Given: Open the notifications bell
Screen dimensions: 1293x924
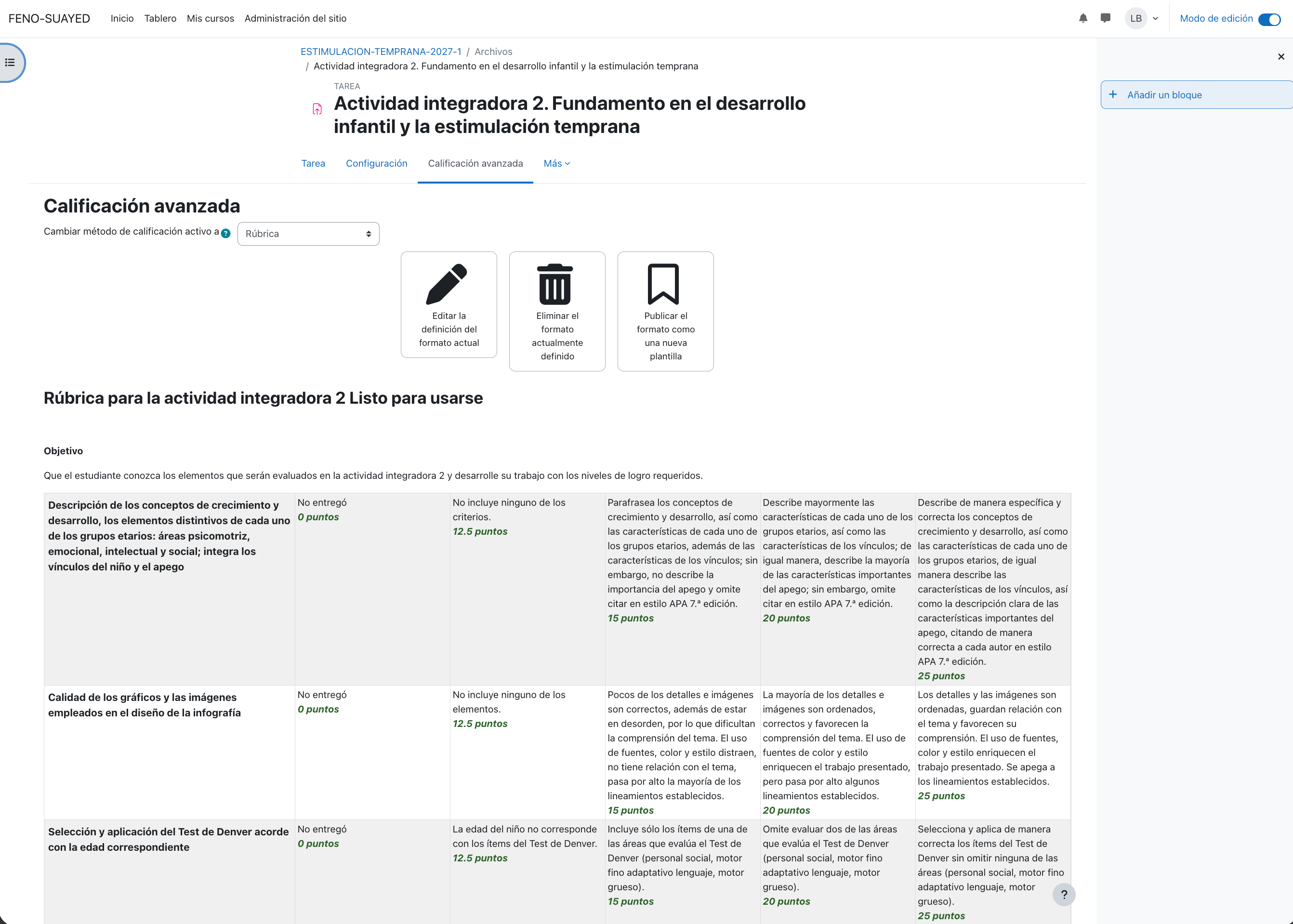Looking at the screenshot, I should click(1083, 18).
